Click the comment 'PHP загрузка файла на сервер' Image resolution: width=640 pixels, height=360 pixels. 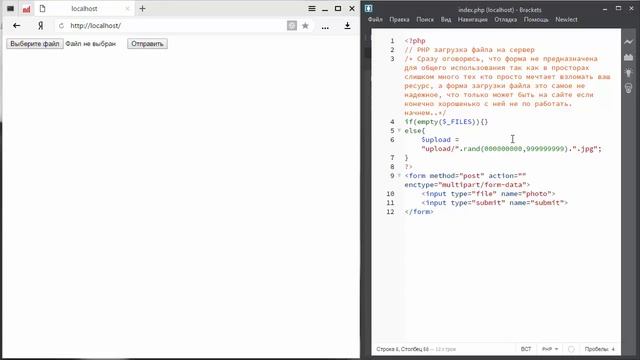pyautogui.click(x=476, y=50)
